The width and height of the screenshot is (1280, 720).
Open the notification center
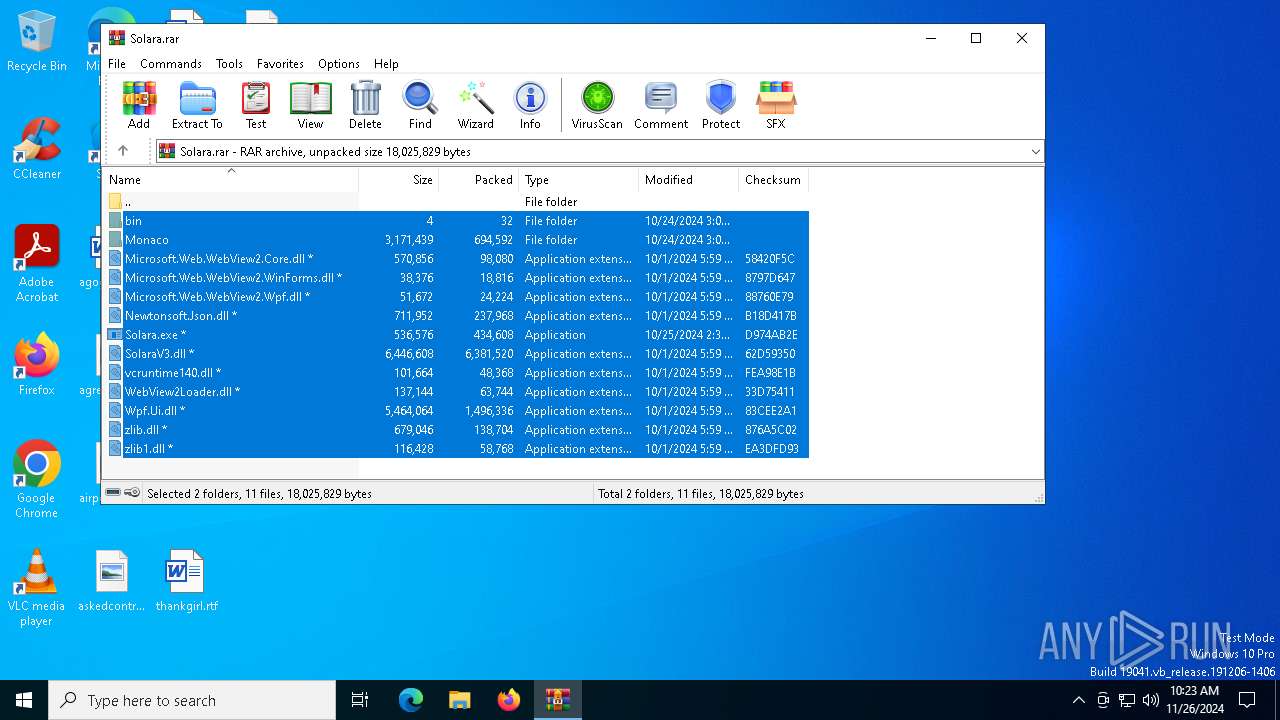(1247, 700)
